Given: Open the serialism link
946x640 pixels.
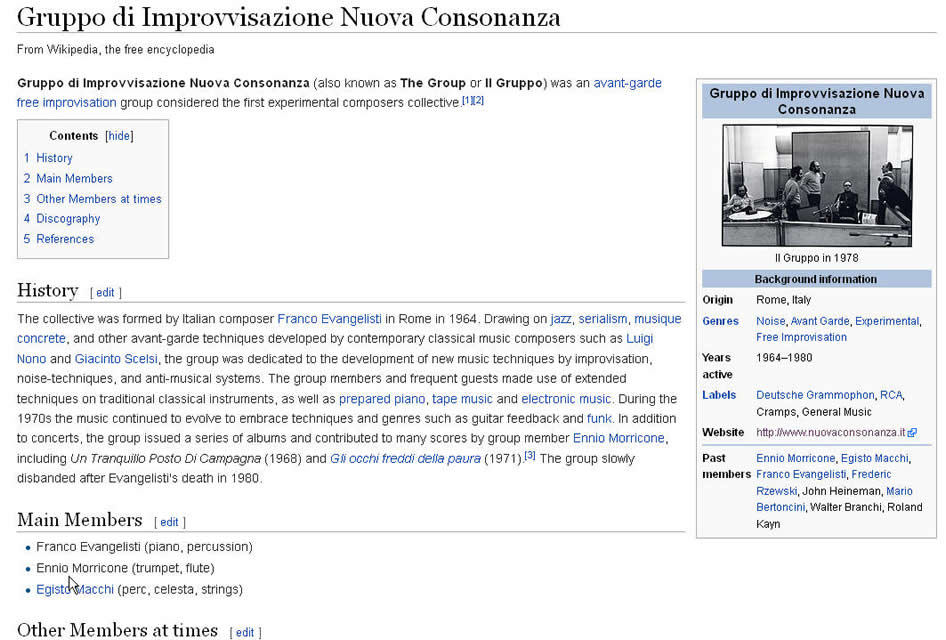Looking at the screenshot, I should click(603, 318).
